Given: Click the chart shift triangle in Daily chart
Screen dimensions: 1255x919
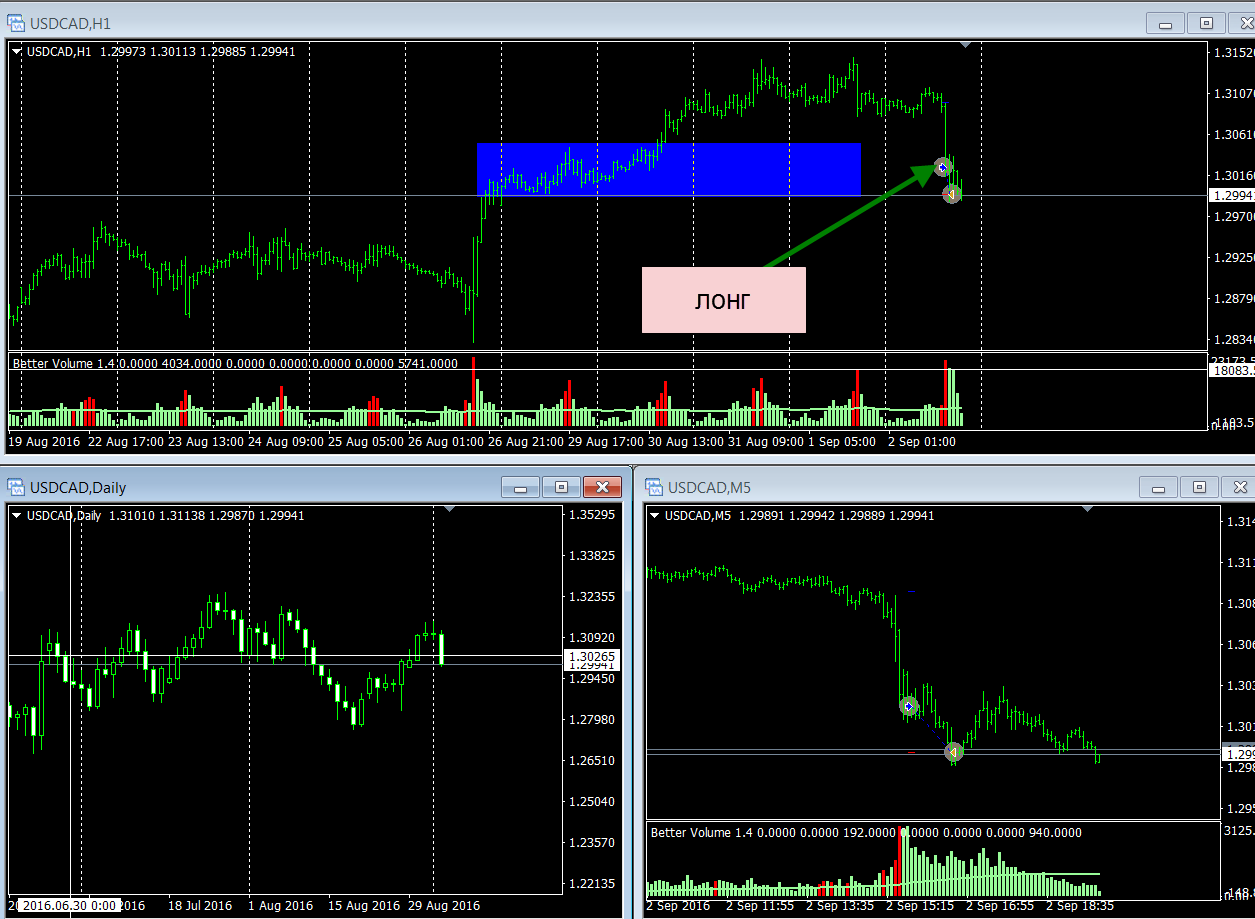Looking at the screenshot, I should [449, 509].
